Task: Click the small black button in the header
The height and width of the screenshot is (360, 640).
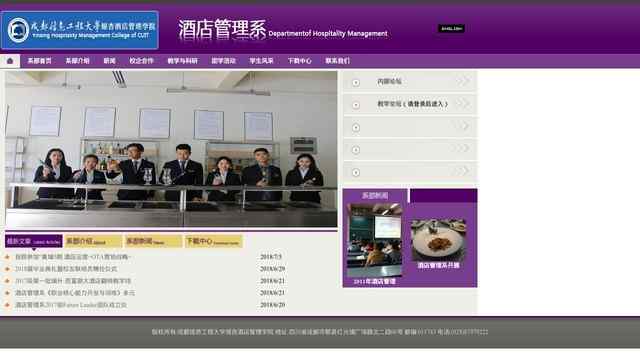Action: [x=451, y=29]
